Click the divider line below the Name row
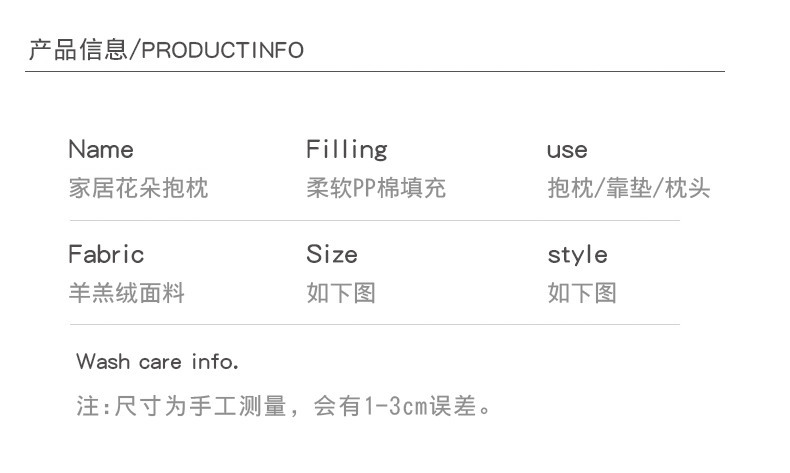This screenshot has height=473, width=790. pos(375,220)
